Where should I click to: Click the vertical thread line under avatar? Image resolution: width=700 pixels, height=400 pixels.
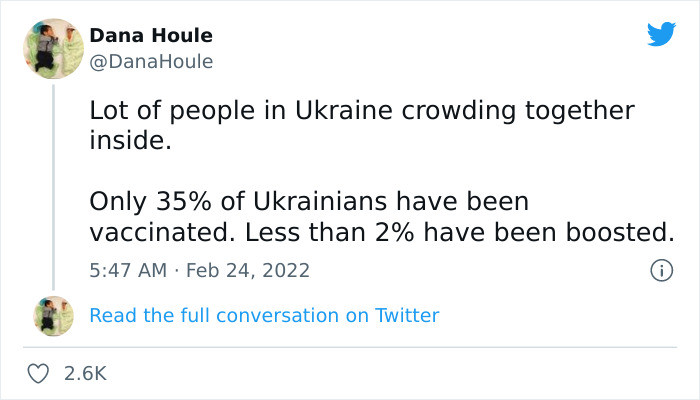pos(54,187)
